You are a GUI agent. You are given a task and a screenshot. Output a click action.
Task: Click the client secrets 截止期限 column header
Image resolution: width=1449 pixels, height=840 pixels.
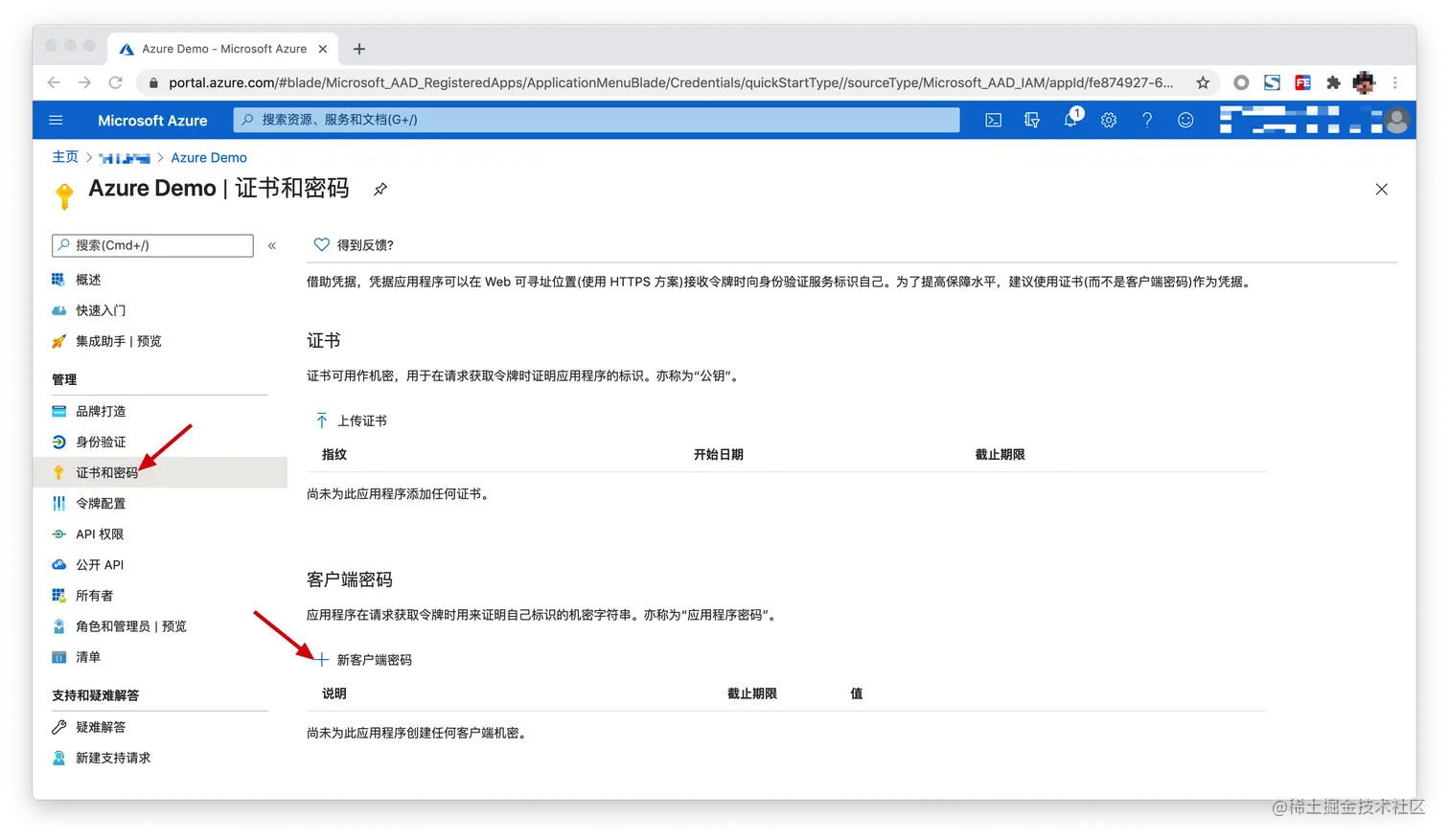click(752, 693)
